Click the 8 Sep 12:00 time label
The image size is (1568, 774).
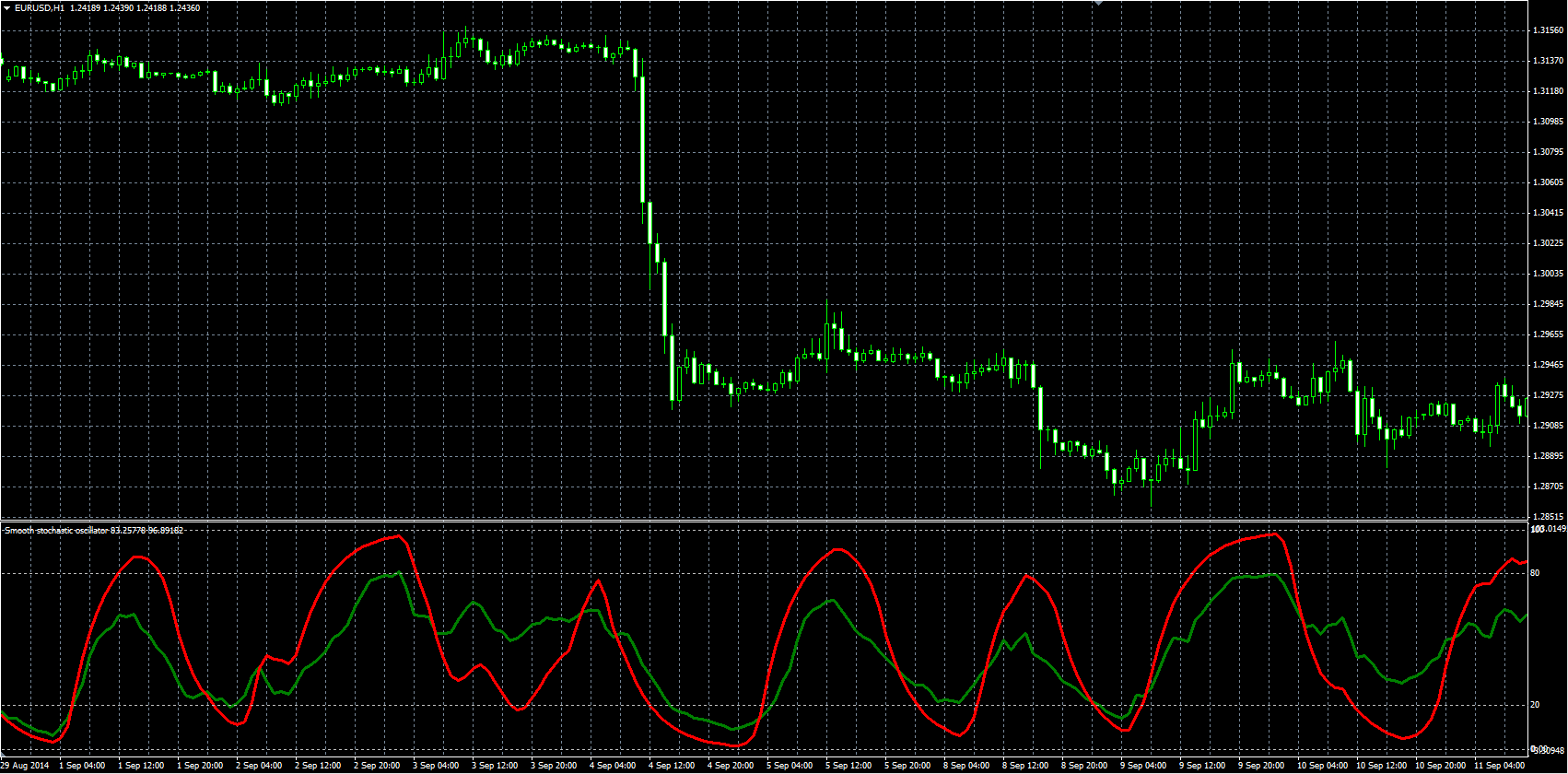pos(1025,766)
